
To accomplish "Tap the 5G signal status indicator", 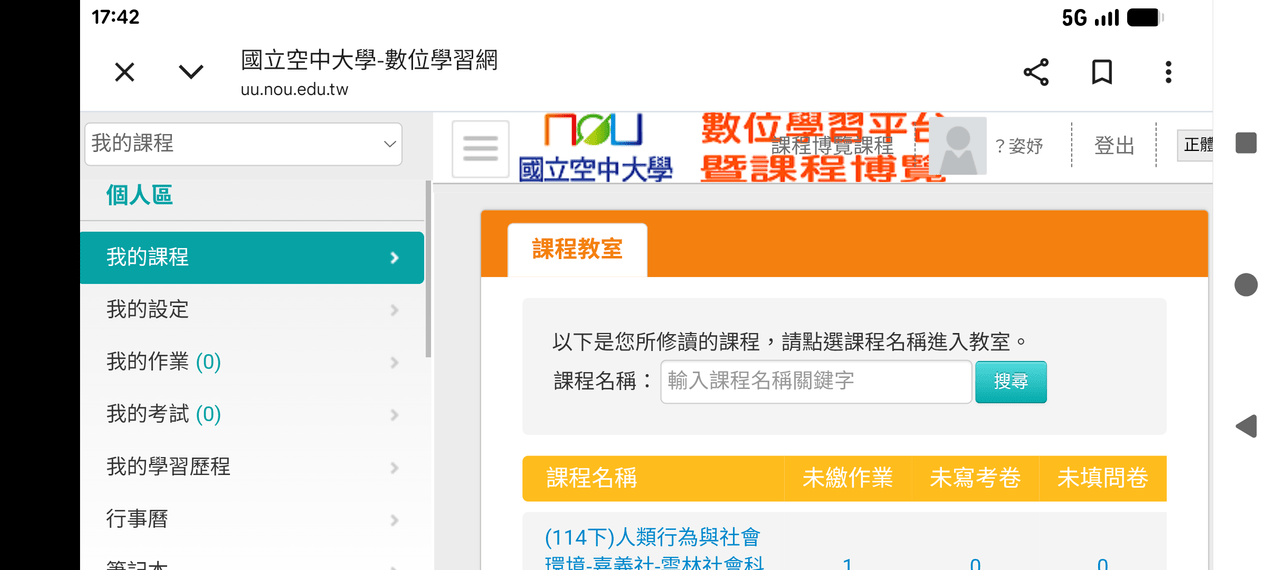I will pos(1090,18).
